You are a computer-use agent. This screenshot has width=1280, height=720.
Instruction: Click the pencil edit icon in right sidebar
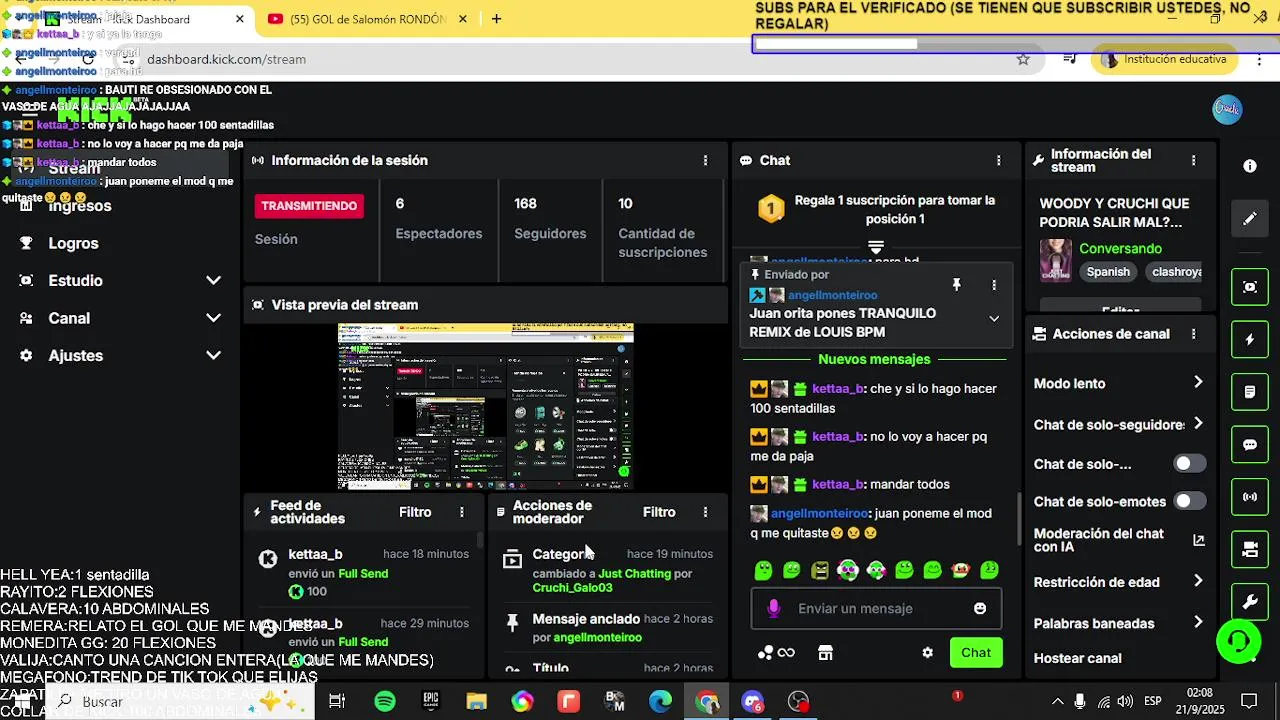click(x=1250, y=218)
